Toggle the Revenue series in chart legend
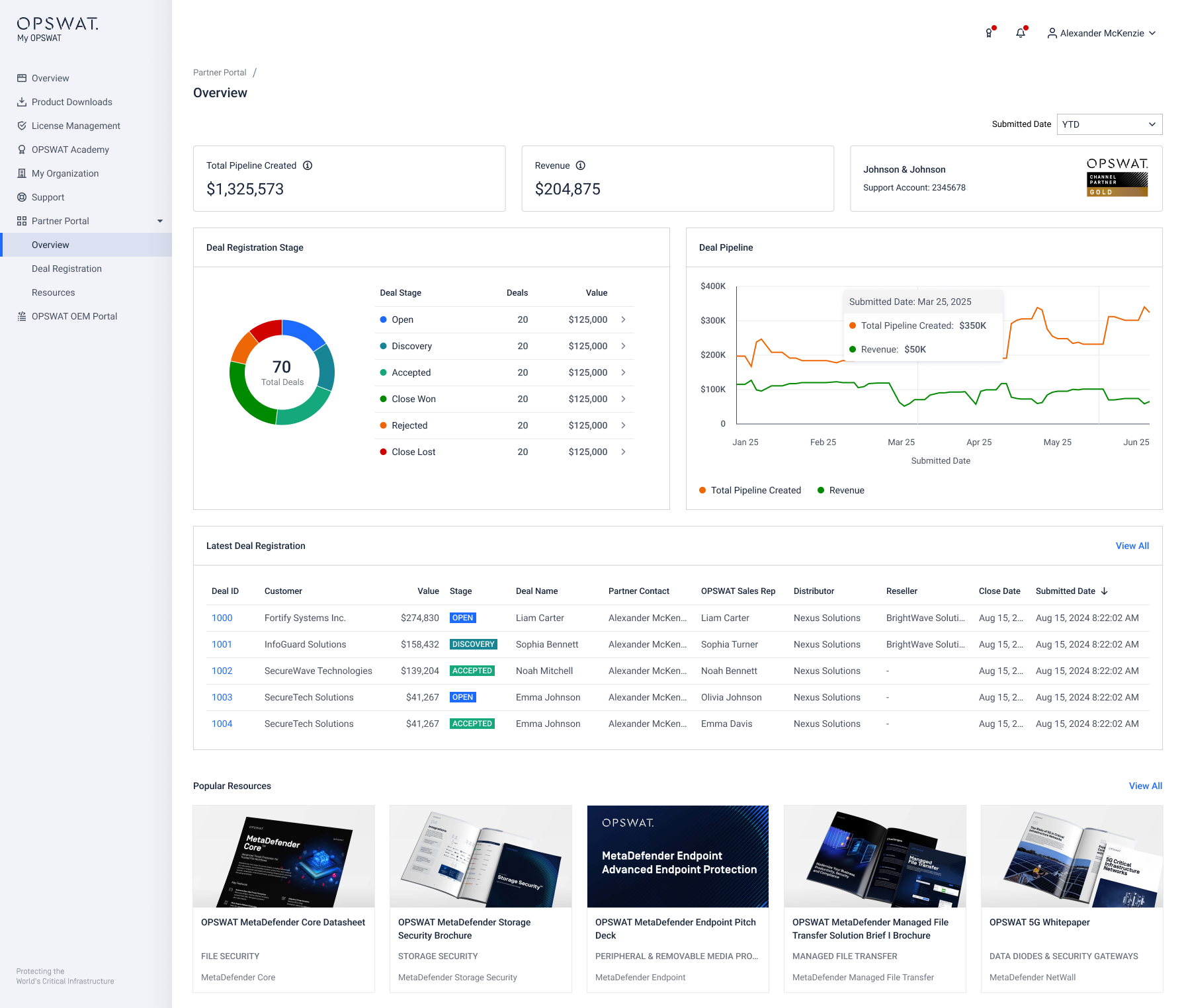This screenshot has height=1008, width=1184. pyautogui.click(x=841, y=490)
